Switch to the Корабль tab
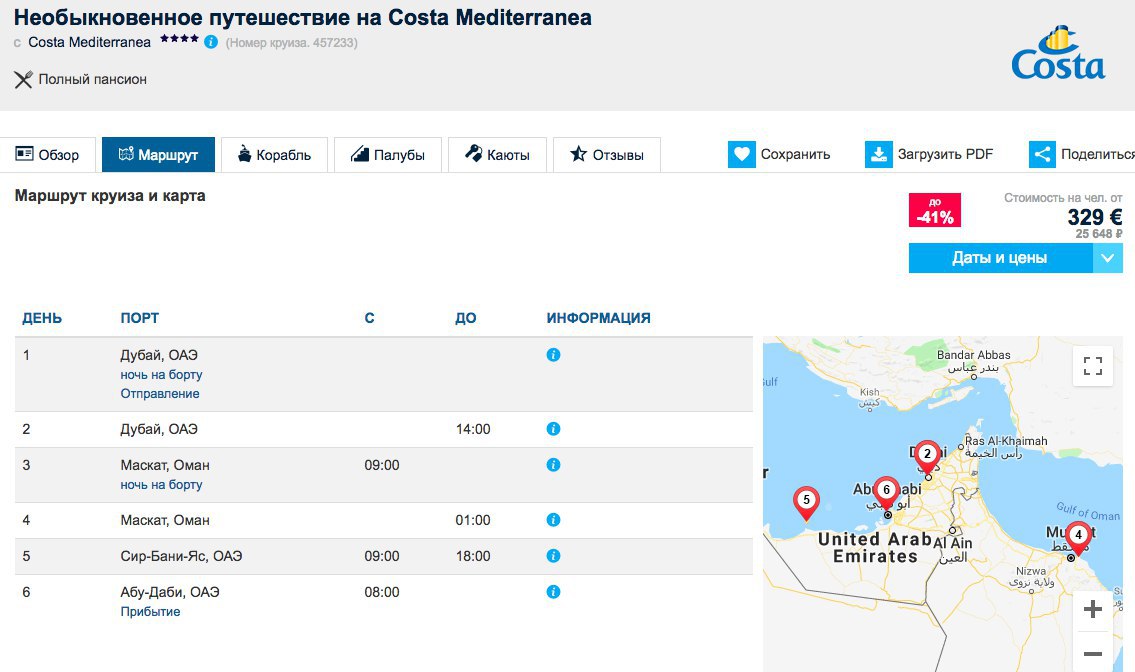Viewport: 1135px width, 672px height. [274, 154]
